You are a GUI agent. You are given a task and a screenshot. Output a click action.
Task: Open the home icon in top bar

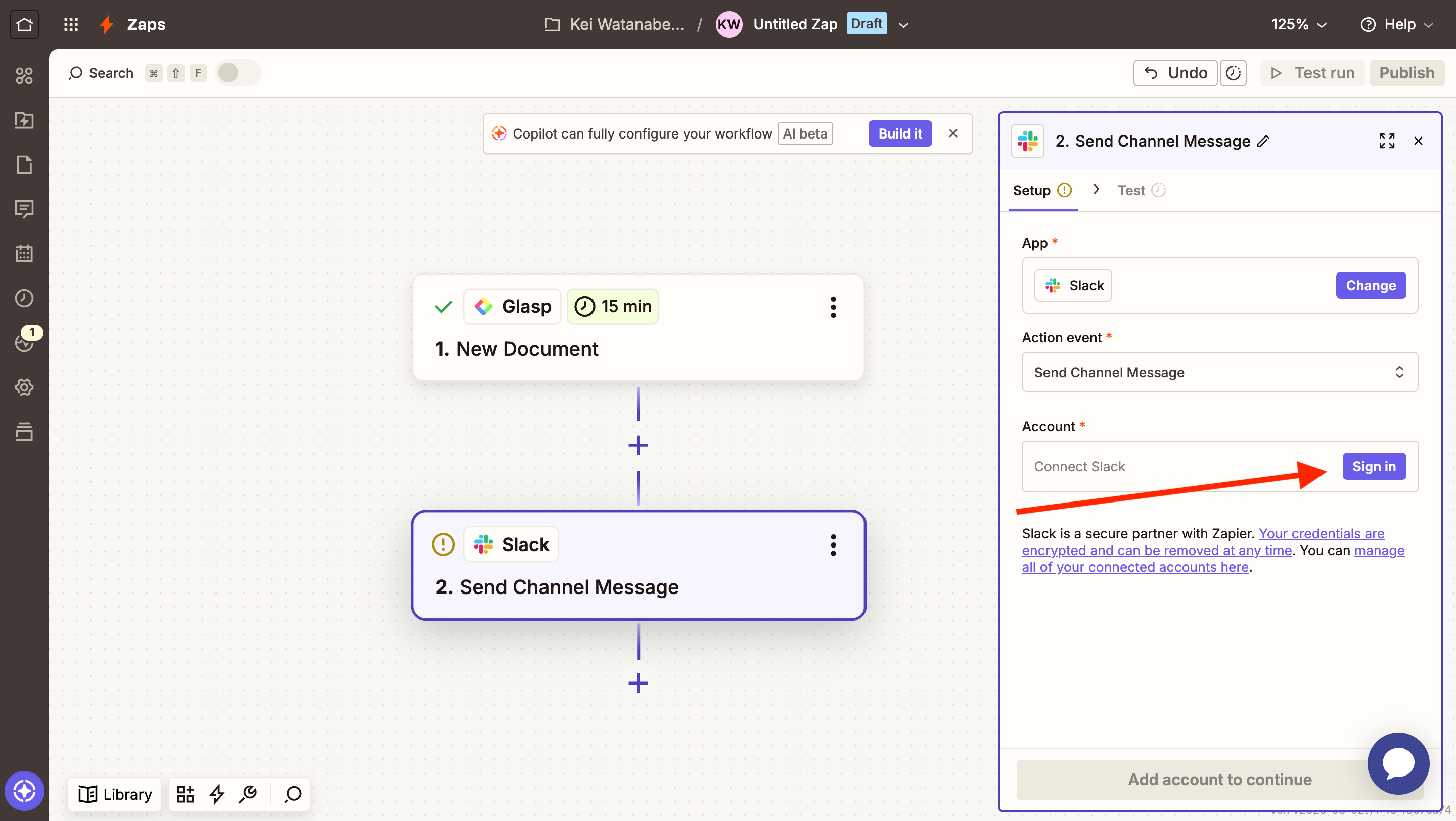[24, 24]
